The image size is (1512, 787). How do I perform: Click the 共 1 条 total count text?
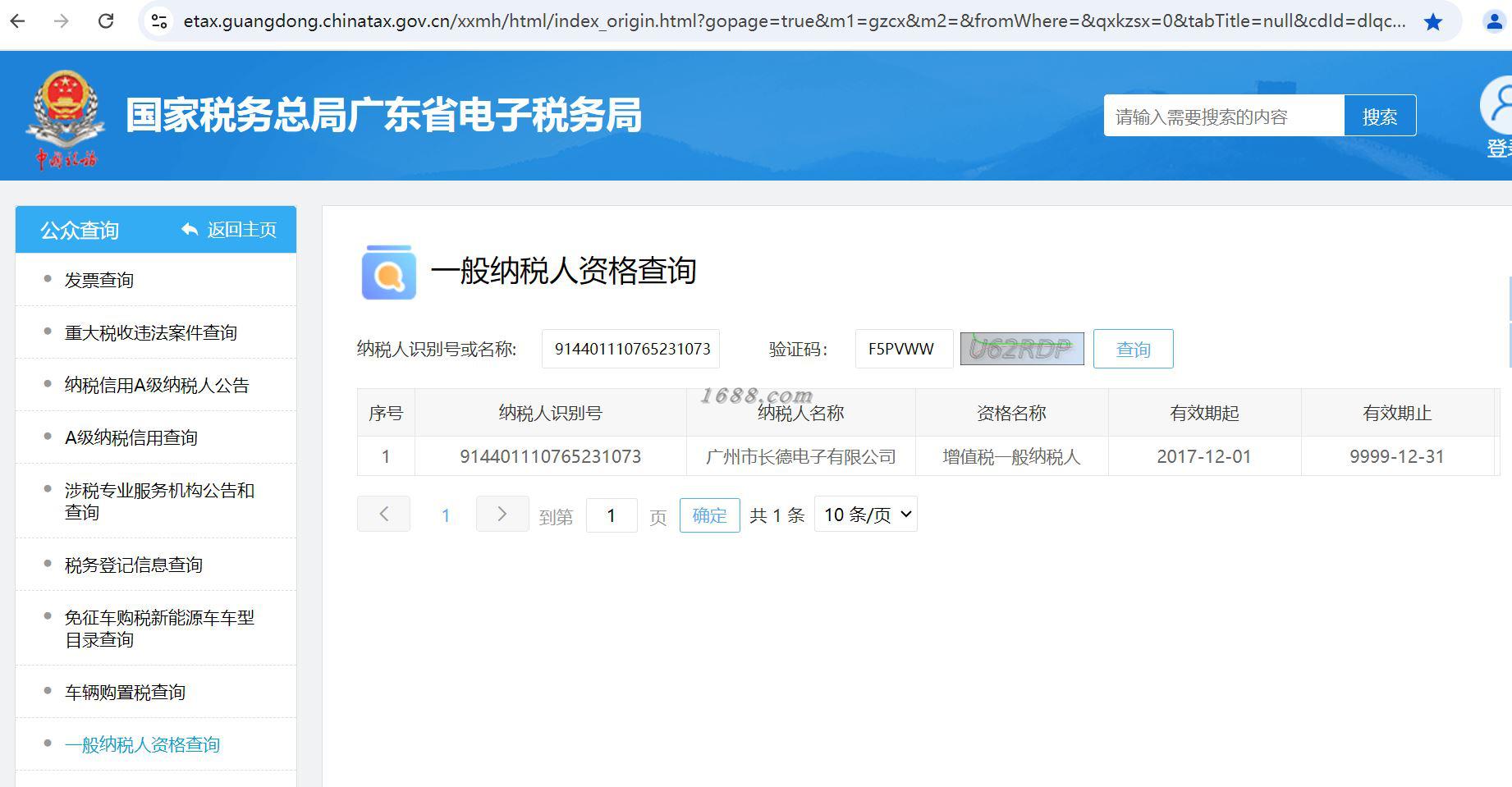point(777,515)
